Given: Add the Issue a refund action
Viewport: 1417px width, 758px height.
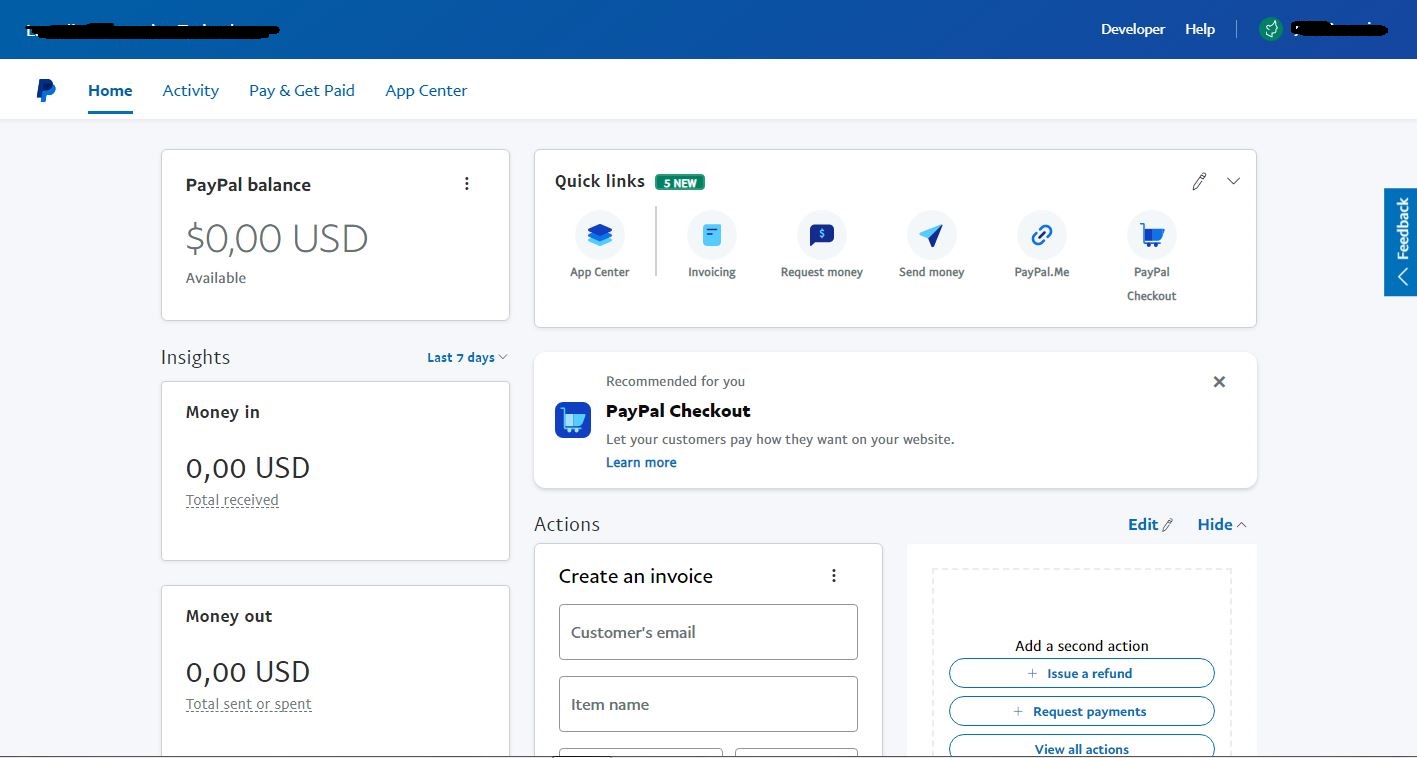Looking at the screenshot, I should click(x=1082, y=673).
